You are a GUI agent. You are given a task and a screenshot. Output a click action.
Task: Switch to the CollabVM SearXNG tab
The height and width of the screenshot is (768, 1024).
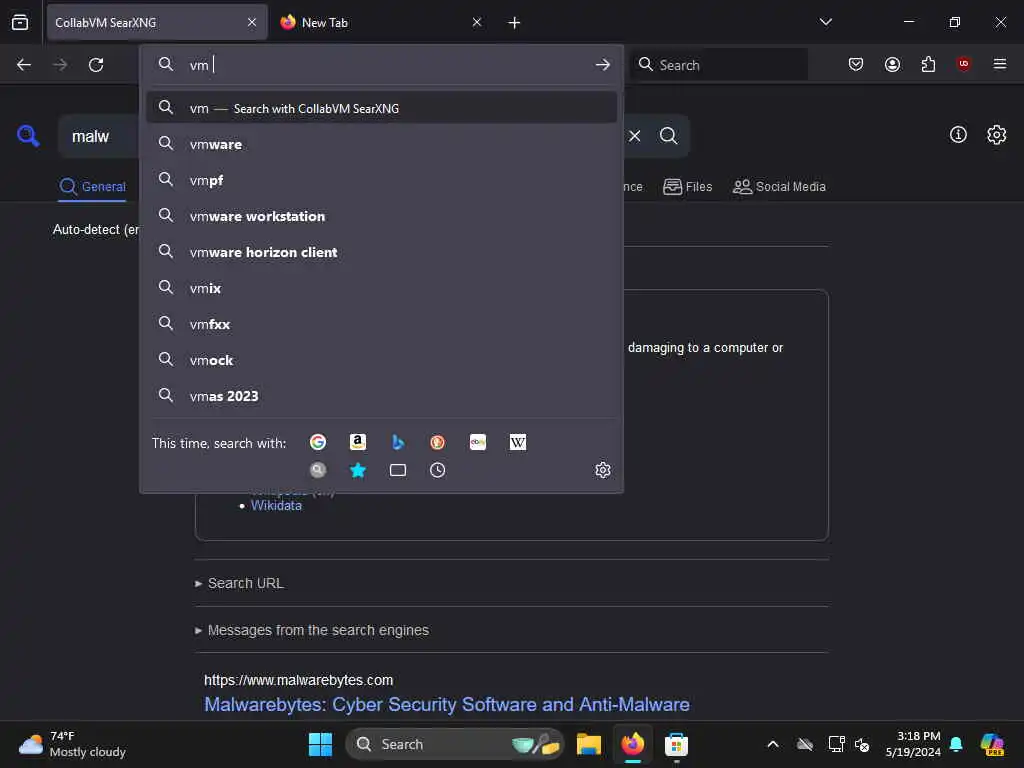click(157, 22)
